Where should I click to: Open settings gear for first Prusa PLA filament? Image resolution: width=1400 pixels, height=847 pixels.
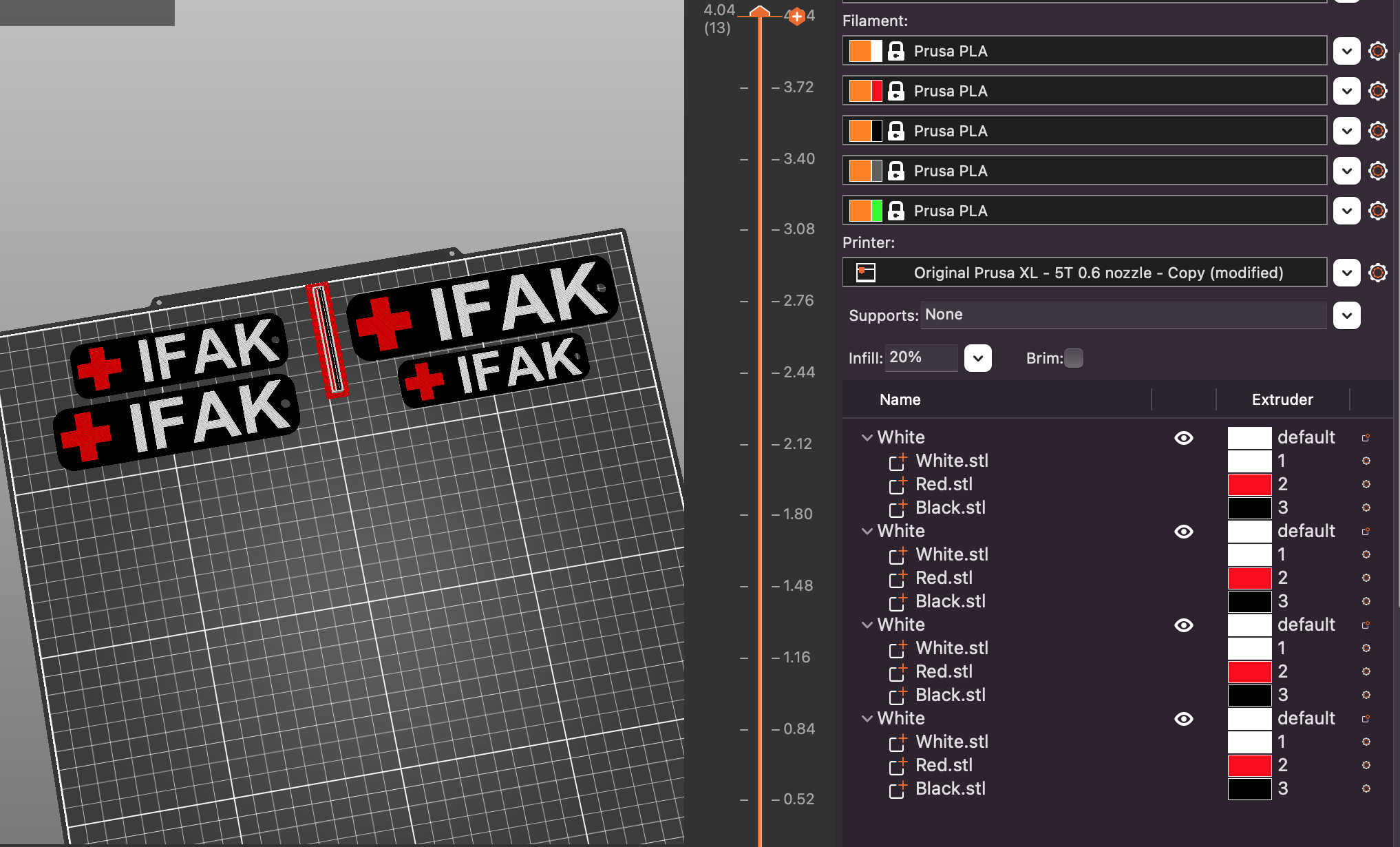pos(1377,51)
